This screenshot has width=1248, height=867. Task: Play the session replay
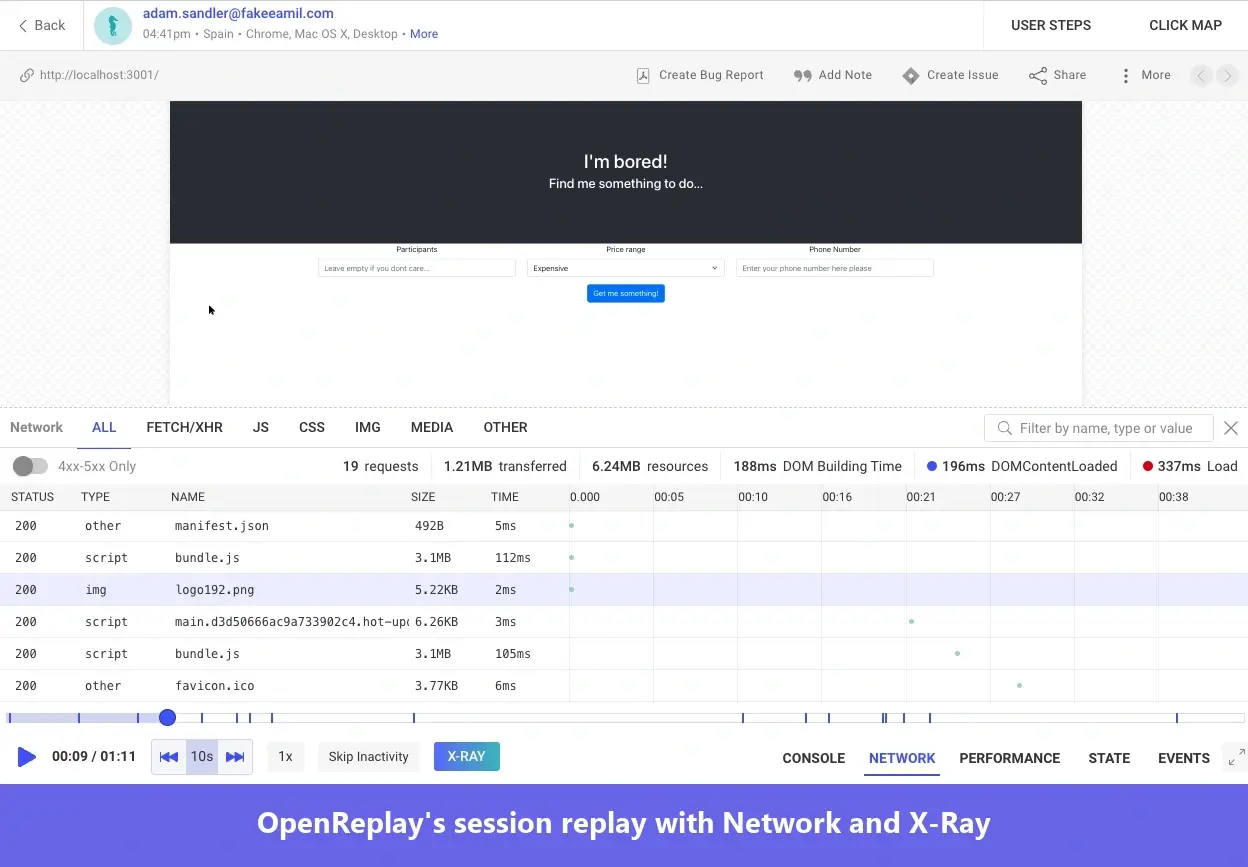[x=27, y=757]
